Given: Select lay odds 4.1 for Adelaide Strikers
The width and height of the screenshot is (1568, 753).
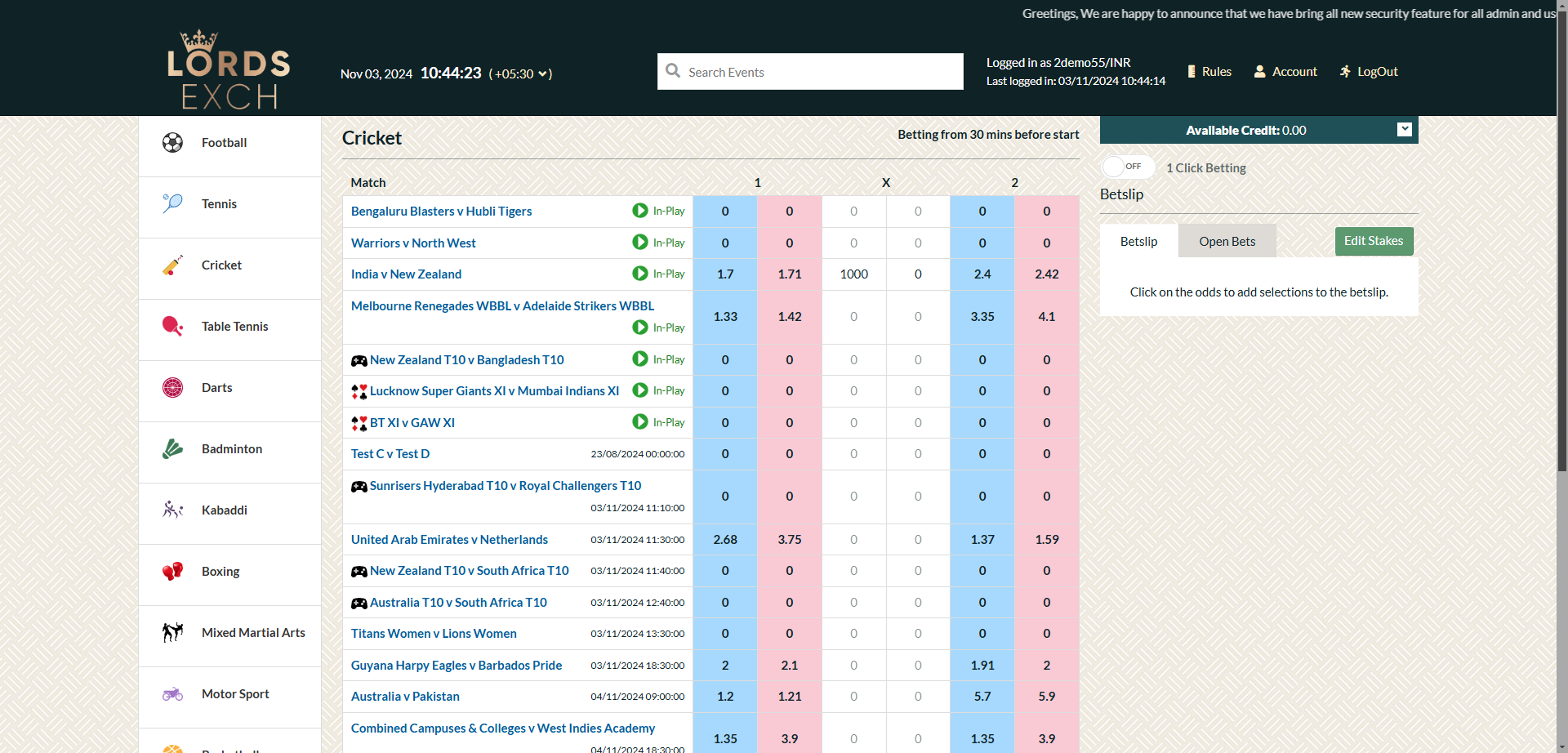Looking at the screenshot, I should click(1047, 317).
